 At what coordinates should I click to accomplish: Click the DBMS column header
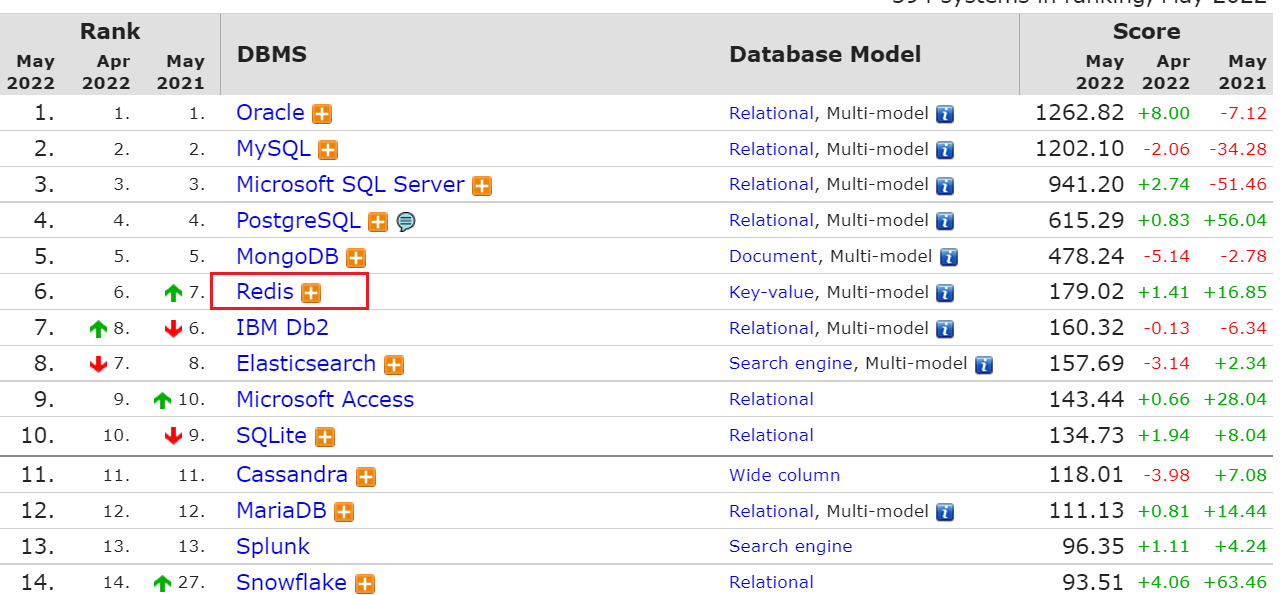coord(272,54)
